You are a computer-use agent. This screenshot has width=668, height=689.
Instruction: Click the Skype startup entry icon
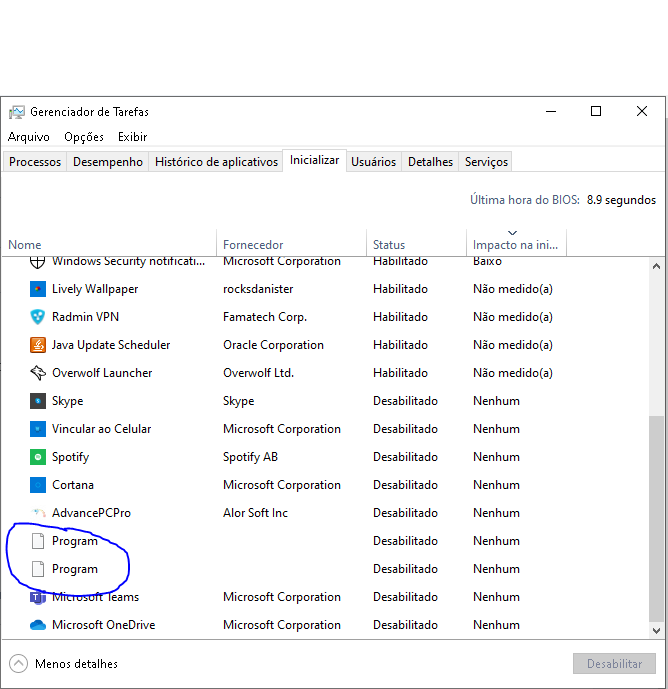(x=38, y=401)
